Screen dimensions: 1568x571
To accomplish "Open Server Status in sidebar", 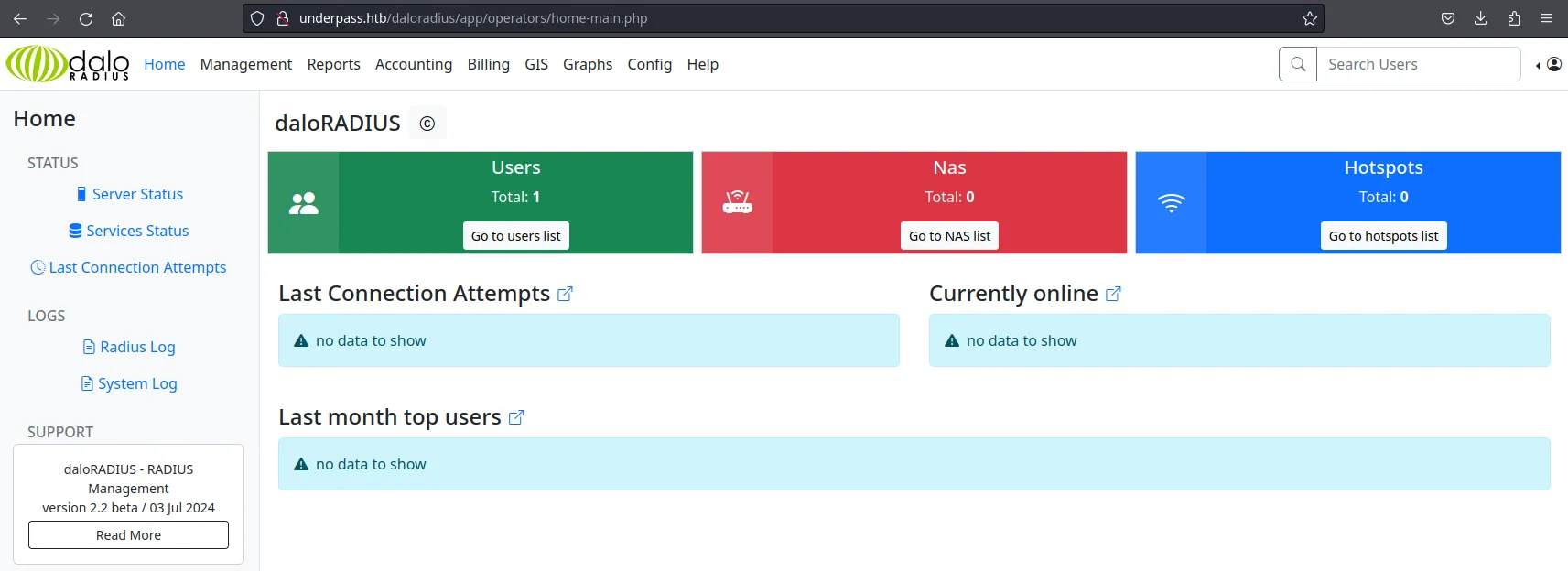I will (x=129, y=194).
